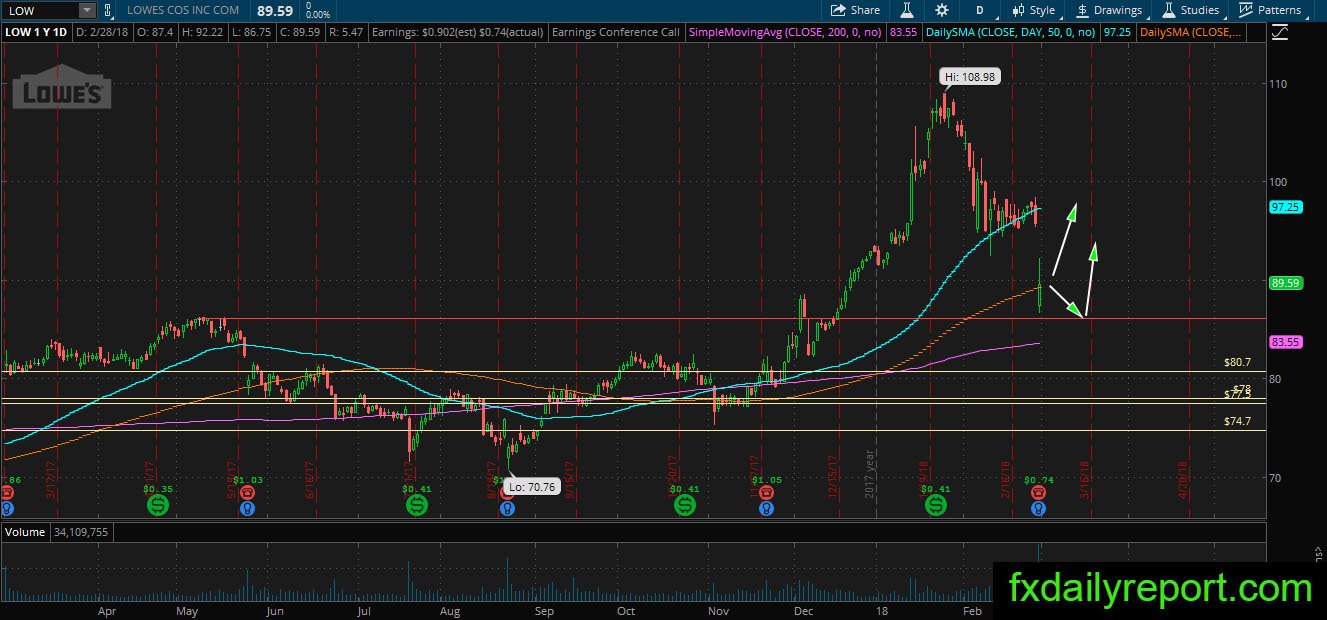This screenshot has width=1327, height=620.
Task: Select the DailySMA (CLOSE, DAY, 50, 0, no) label
Action: point(1010,32)
